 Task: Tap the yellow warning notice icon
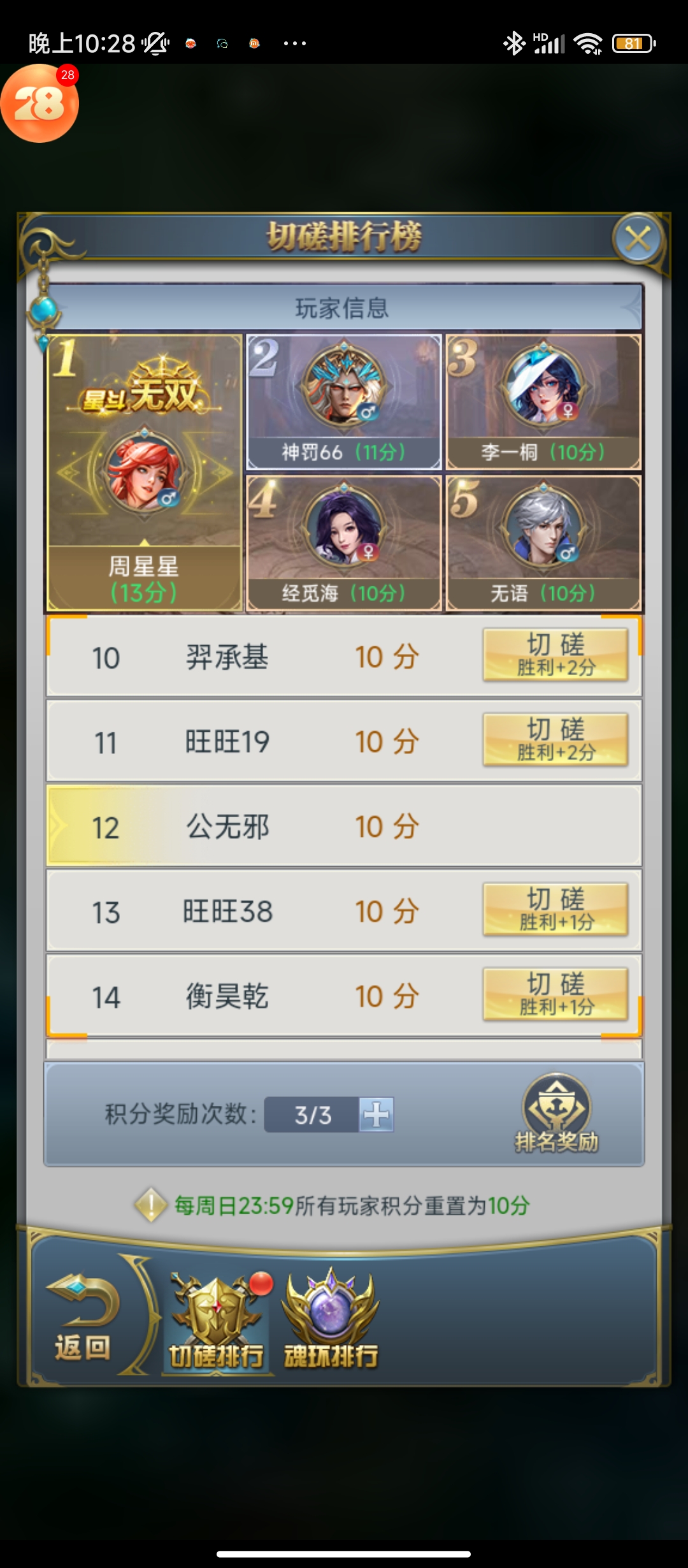coord(151,1205)
